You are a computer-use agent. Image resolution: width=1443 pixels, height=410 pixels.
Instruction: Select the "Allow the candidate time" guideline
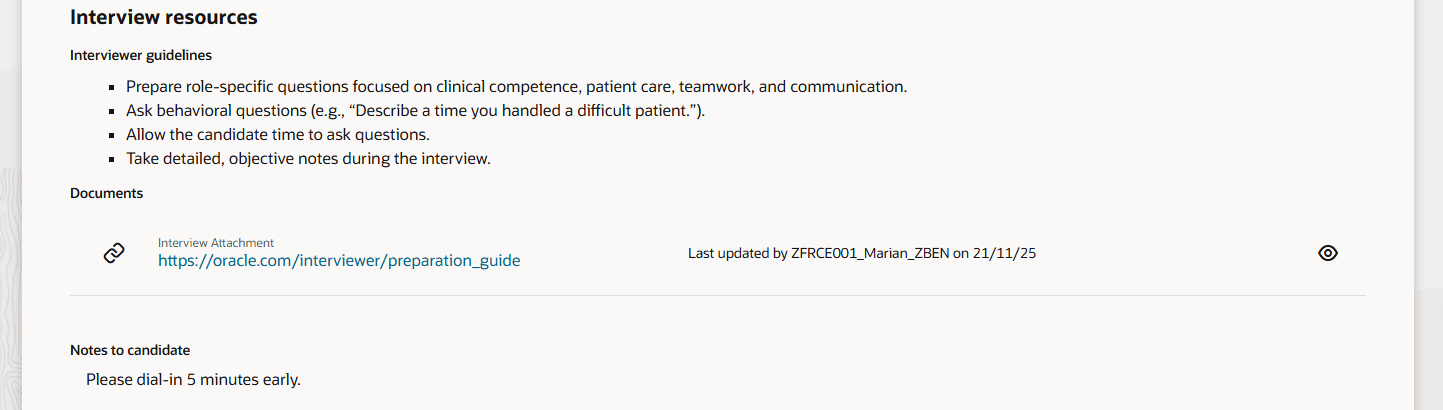[277, 134]
